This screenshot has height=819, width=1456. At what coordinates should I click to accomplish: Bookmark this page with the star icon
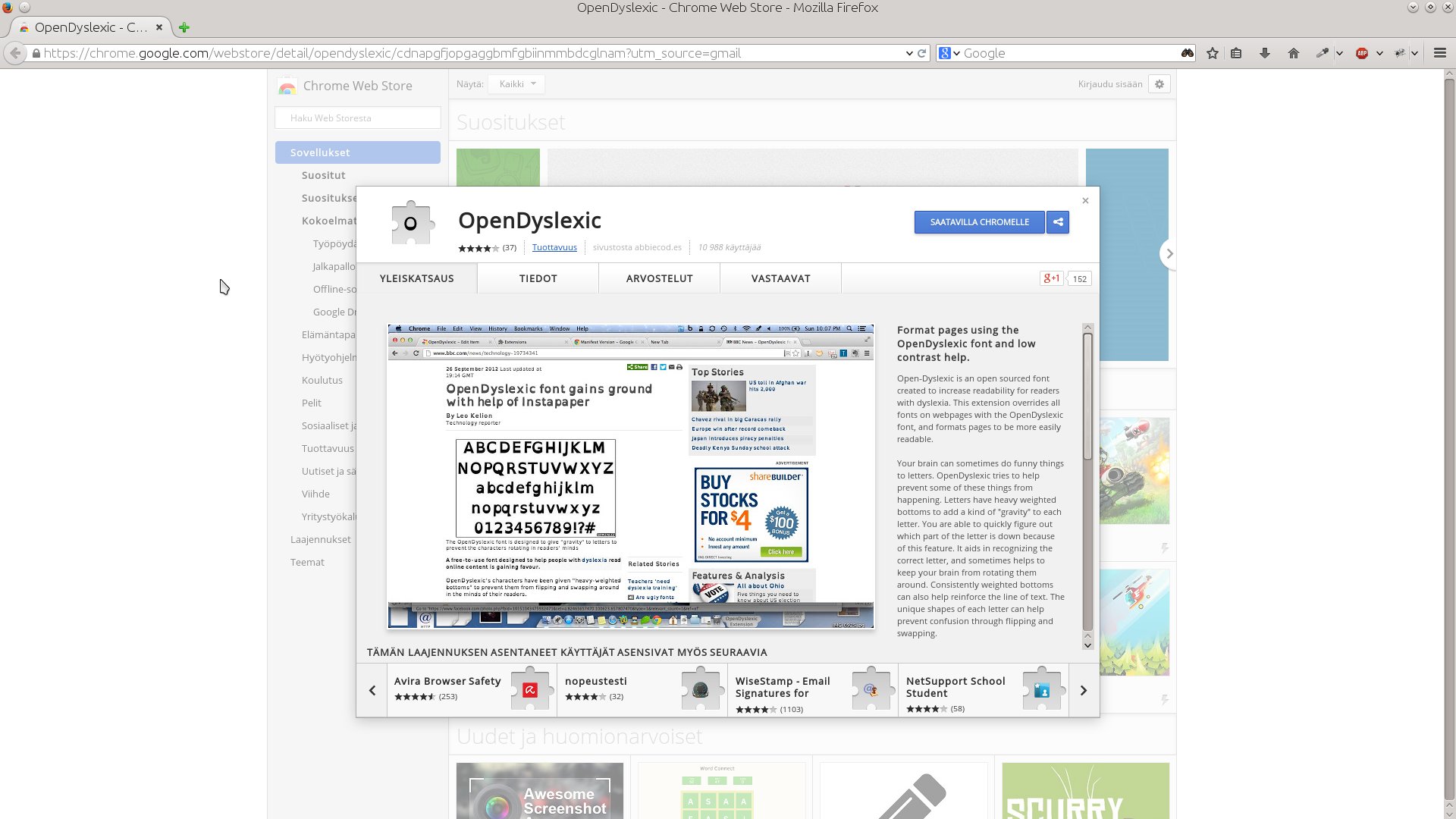point(1213,53)
